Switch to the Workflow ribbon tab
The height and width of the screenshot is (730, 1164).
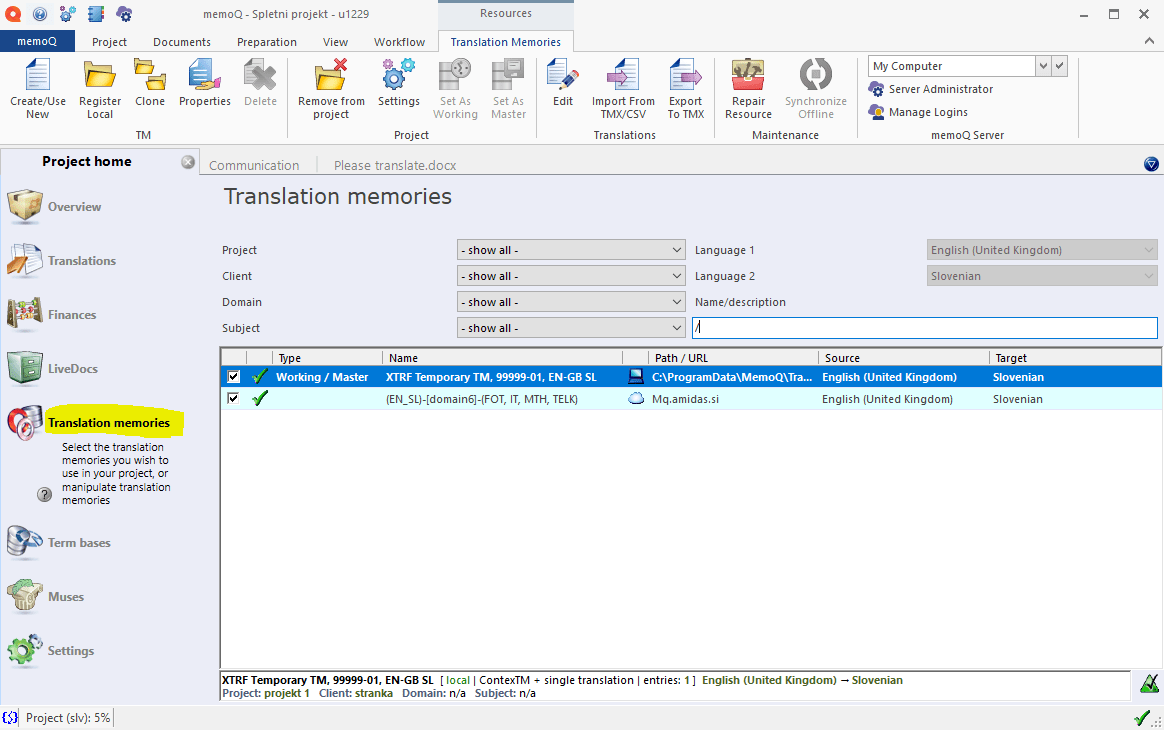pyautogui.click(x=399, y=42)
